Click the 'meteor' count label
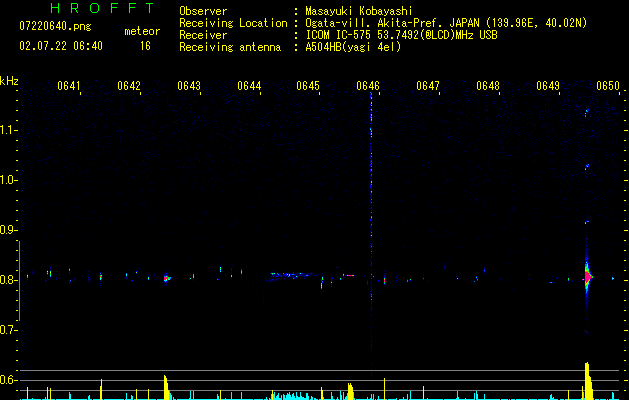The image size is (629, 400). [142, 31]
